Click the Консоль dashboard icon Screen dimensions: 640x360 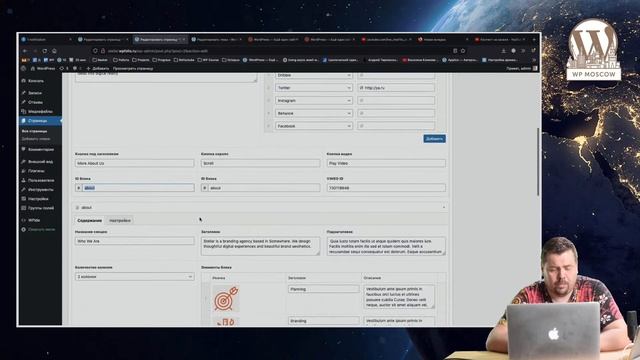pyautogui.click(x=24, y=81)
